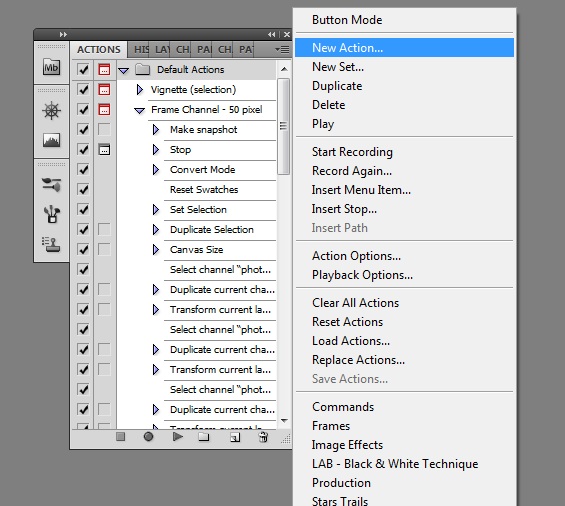The width and height of the screenshot is (565, 506).
Task: Collapse the panel group with left double arrows
Action: pyautogui.click(x=272, y=35)
